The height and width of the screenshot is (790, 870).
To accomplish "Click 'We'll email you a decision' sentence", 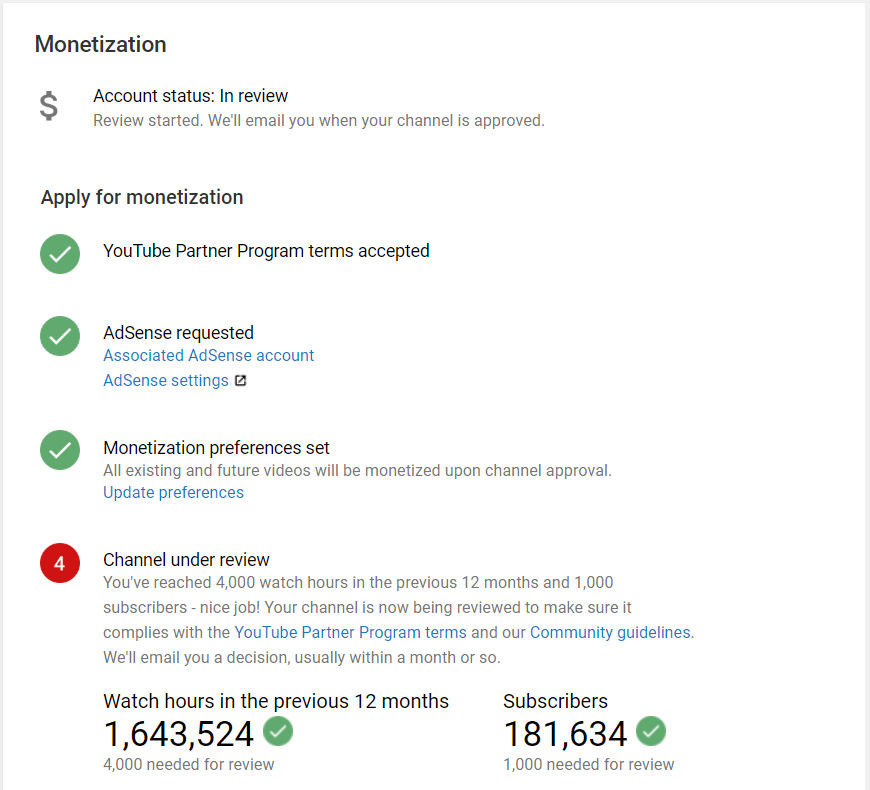I will click(x=302, y=657).
